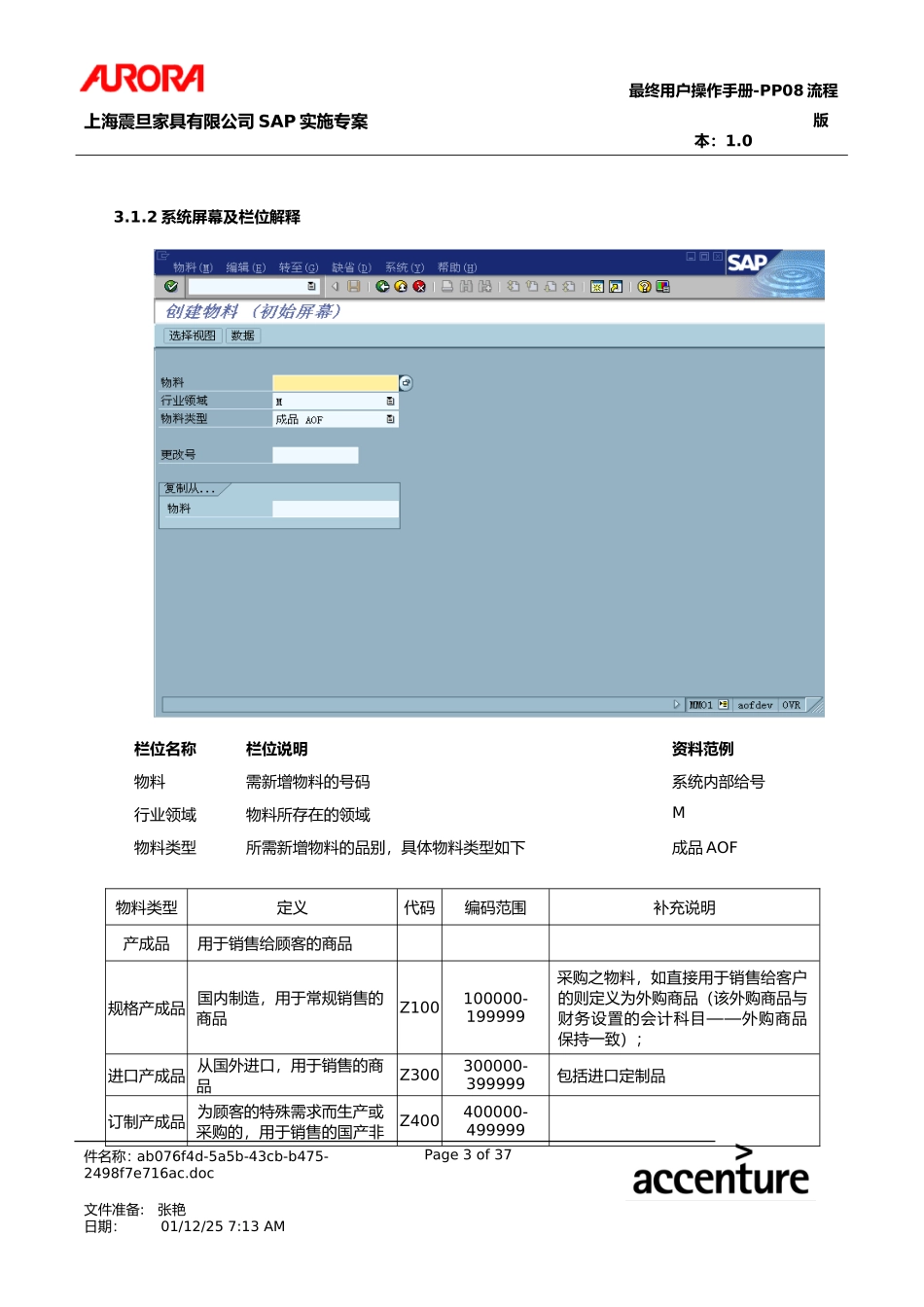Click the green Enter checkmark icon

(x=171, y=287)
